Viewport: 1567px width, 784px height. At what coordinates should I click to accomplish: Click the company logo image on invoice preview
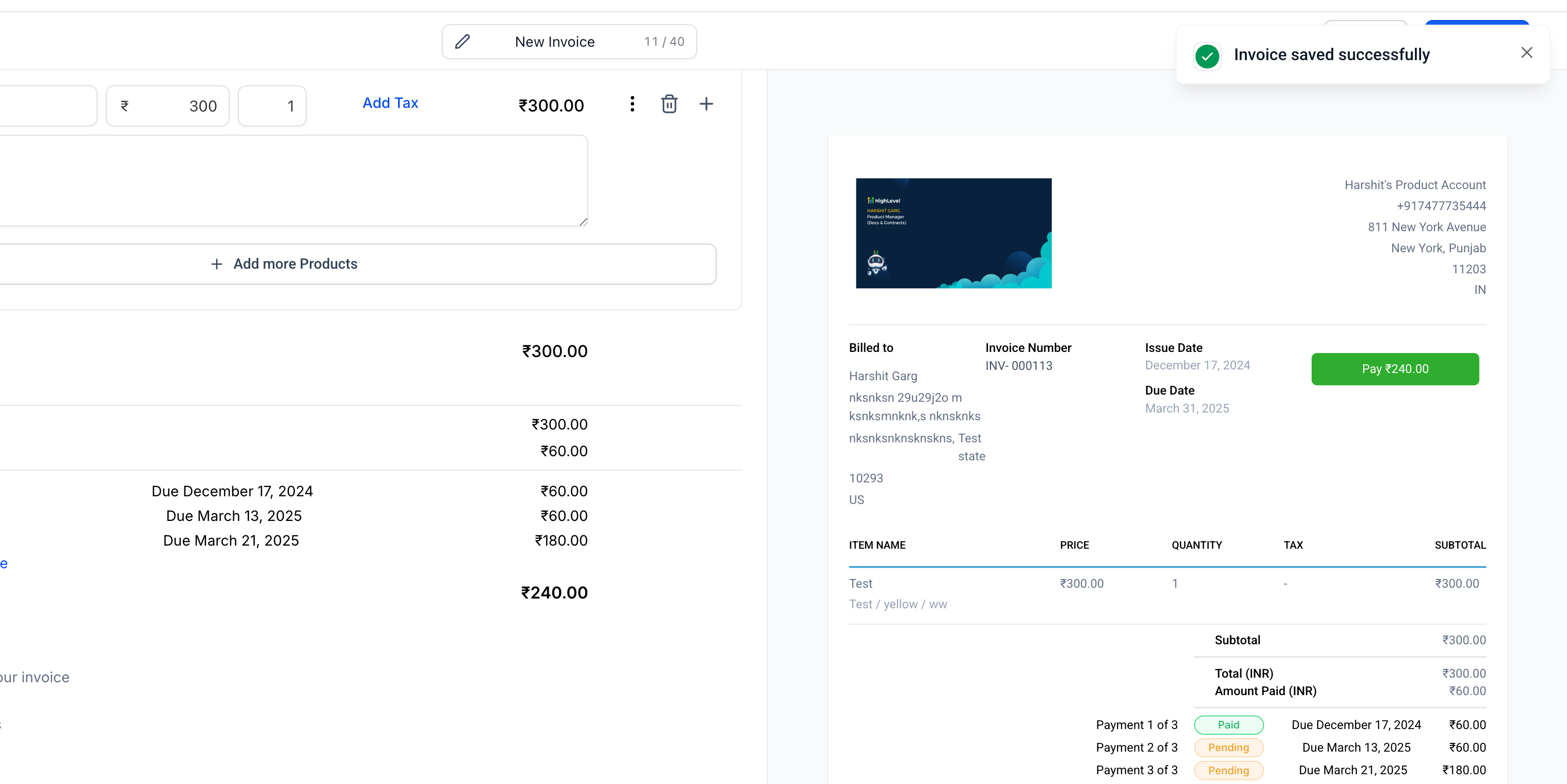point(953,233)
